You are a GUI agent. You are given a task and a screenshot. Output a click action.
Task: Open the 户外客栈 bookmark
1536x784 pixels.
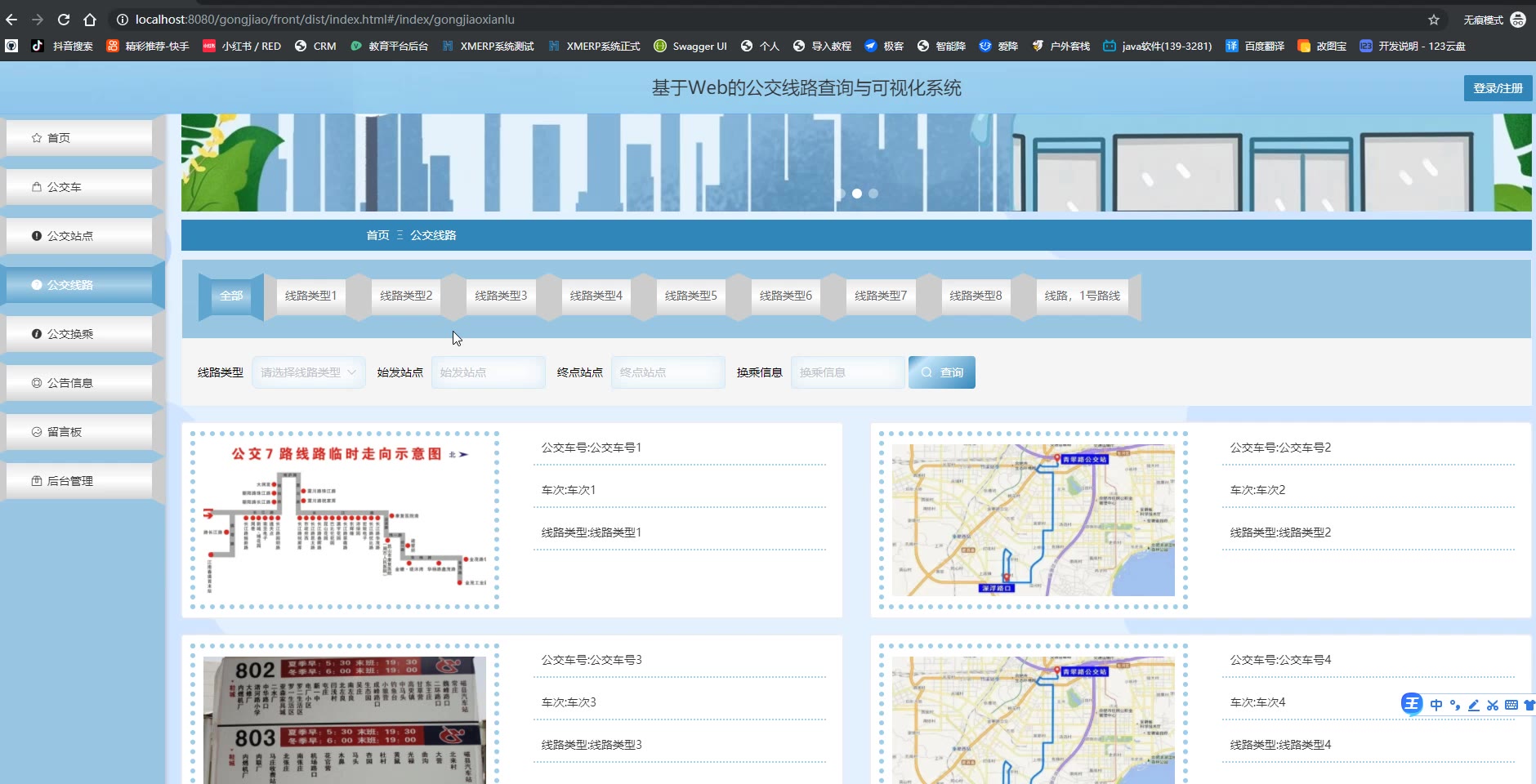click(1060, 47)
